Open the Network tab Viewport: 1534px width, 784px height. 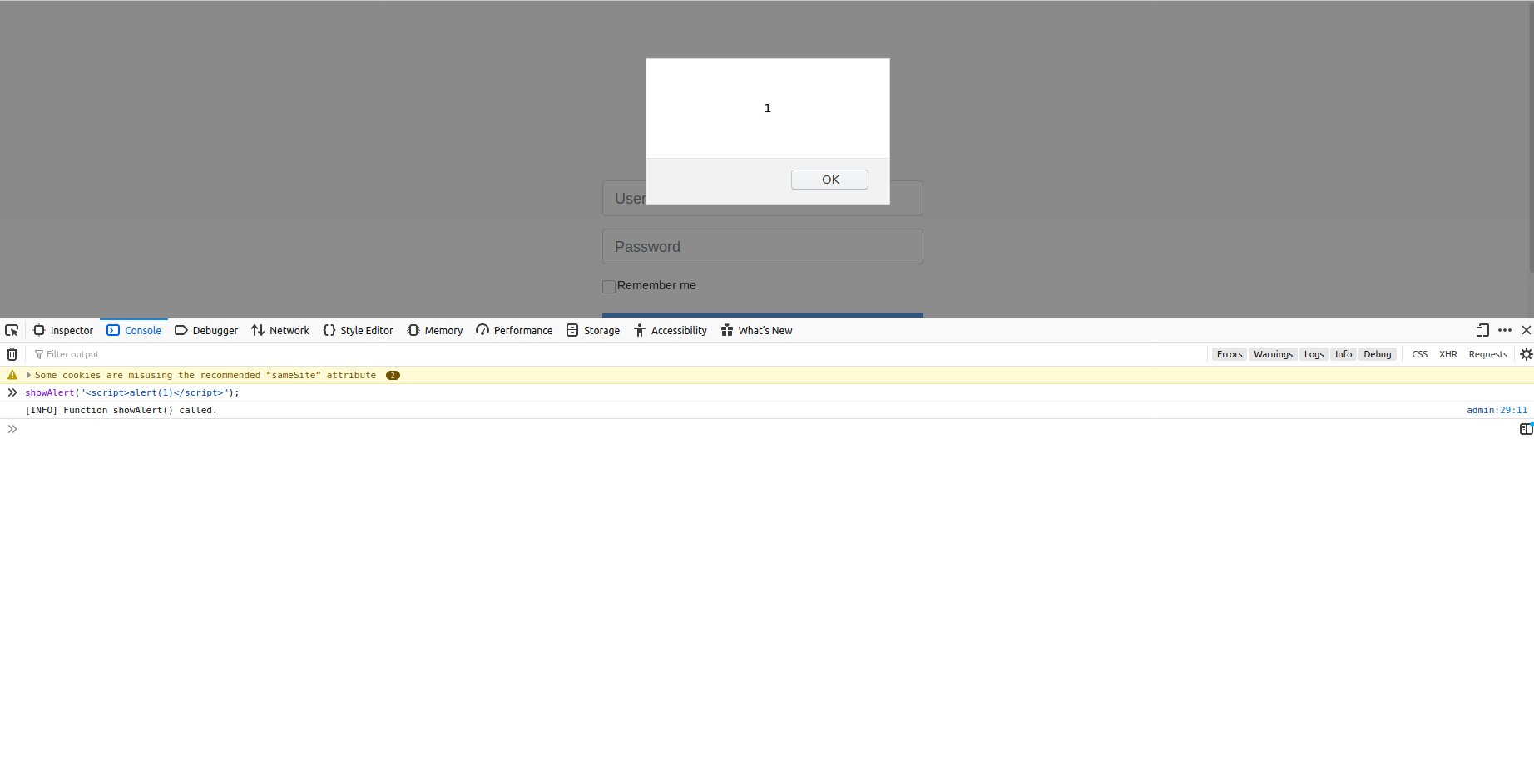point(280,330)
